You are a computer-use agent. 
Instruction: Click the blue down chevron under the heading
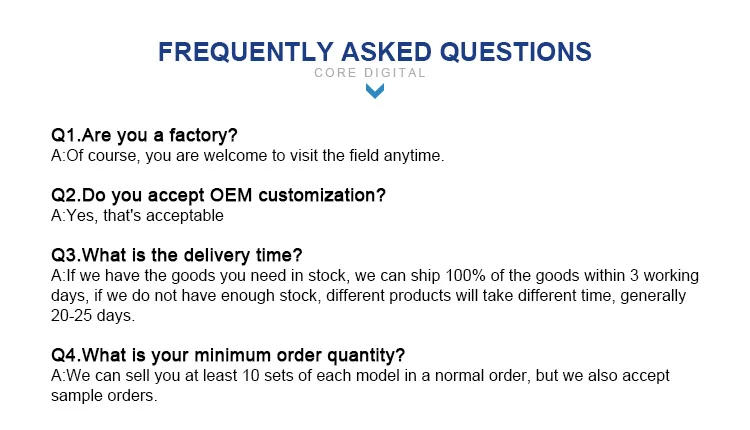375,91
